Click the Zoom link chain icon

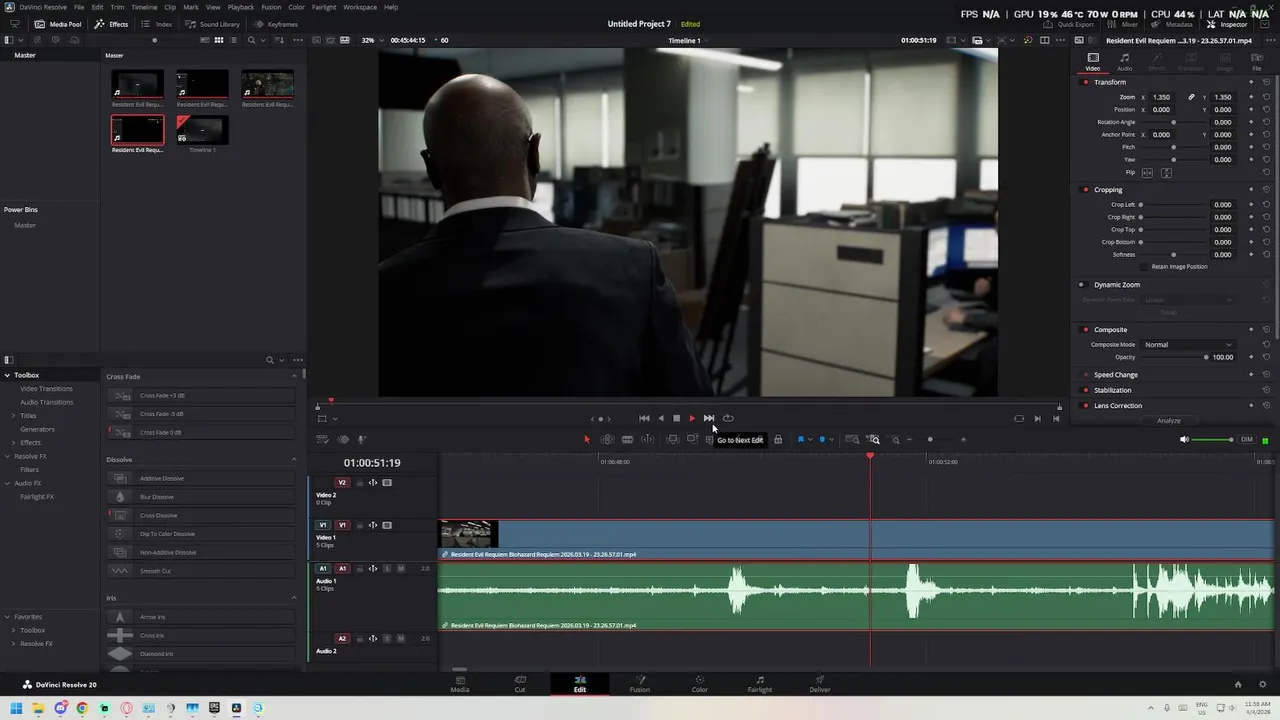pos(1191,97)
